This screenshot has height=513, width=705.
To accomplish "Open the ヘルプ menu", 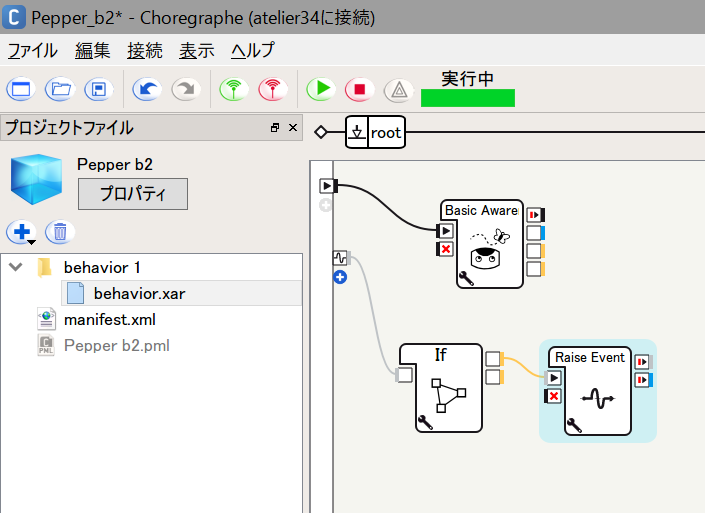I will [253, 50].
